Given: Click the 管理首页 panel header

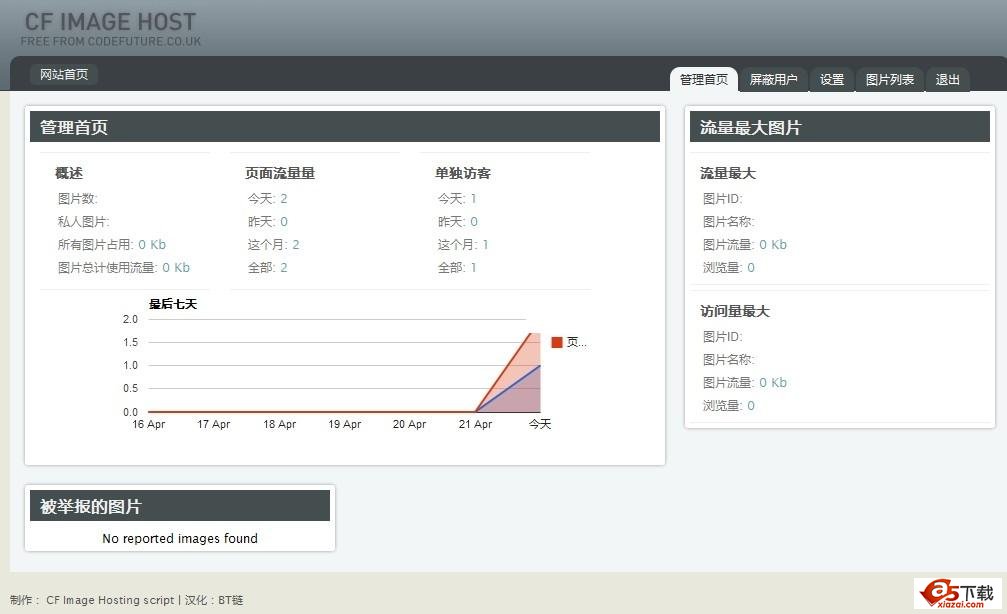Looking at the screenshot, I should [x=345, y=127].
